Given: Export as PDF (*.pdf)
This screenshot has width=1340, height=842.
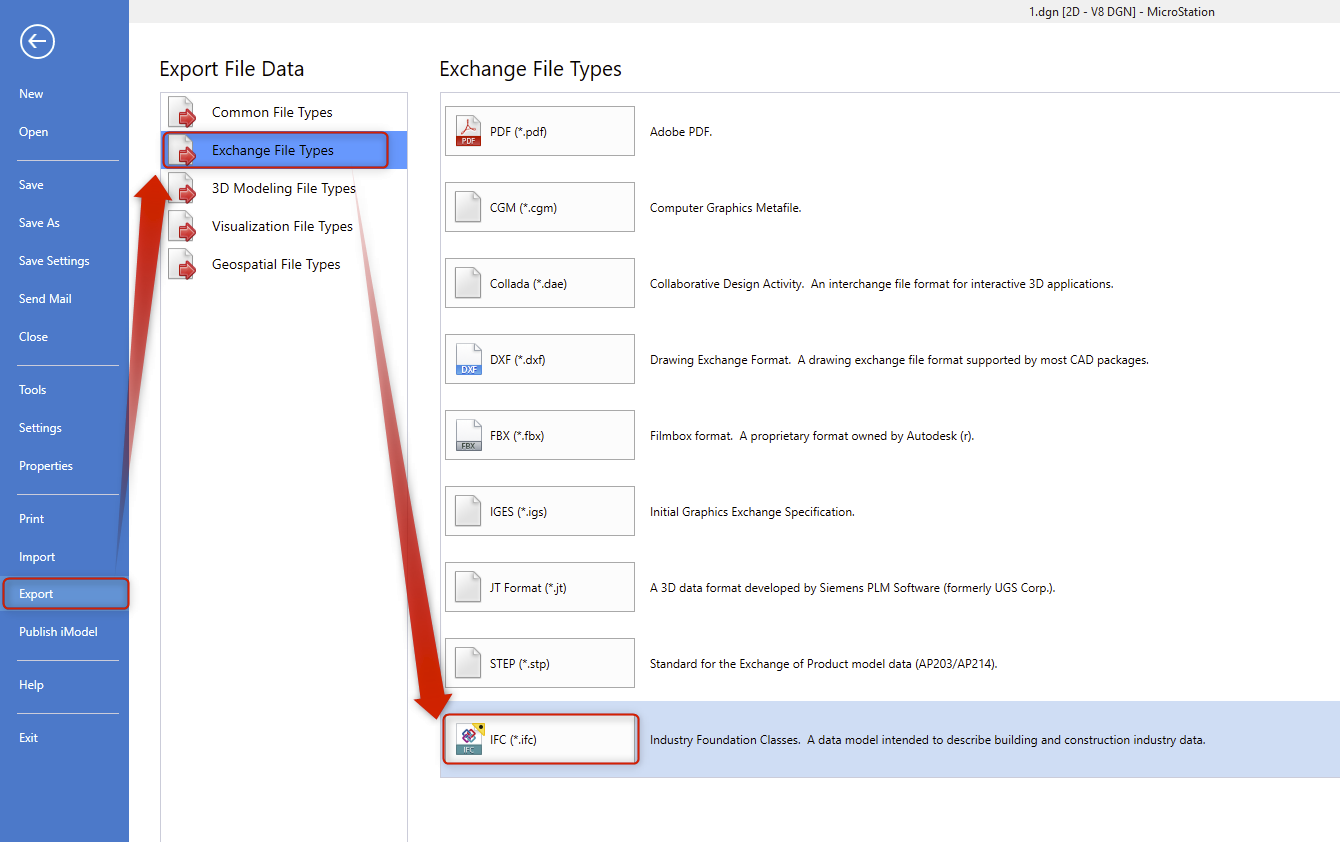Looking at the screenshot, I should (540, 131).
